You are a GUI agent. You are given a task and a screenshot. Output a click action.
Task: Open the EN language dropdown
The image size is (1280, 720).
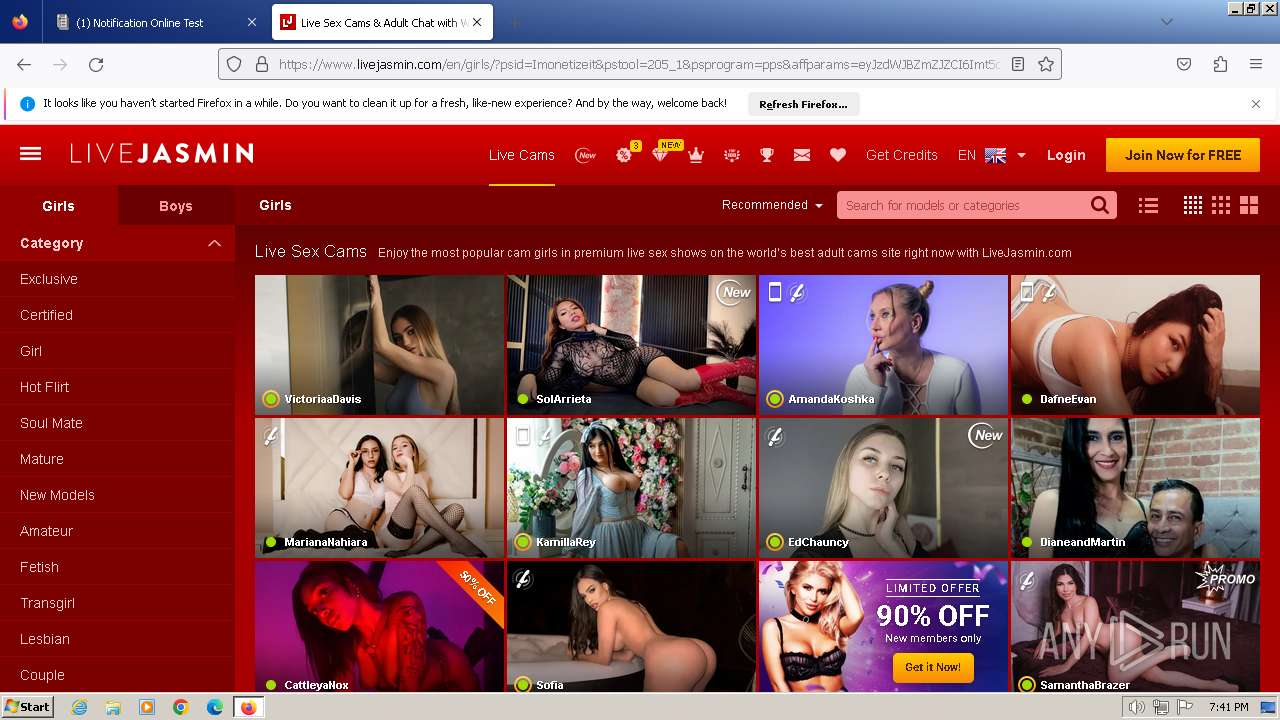[x=991, y=155]
